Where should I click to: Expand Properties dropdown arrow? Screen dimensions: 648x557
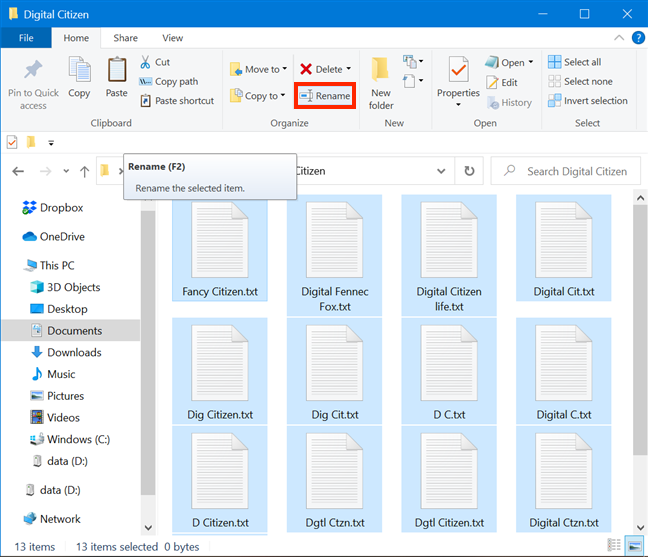coord(458,105)
